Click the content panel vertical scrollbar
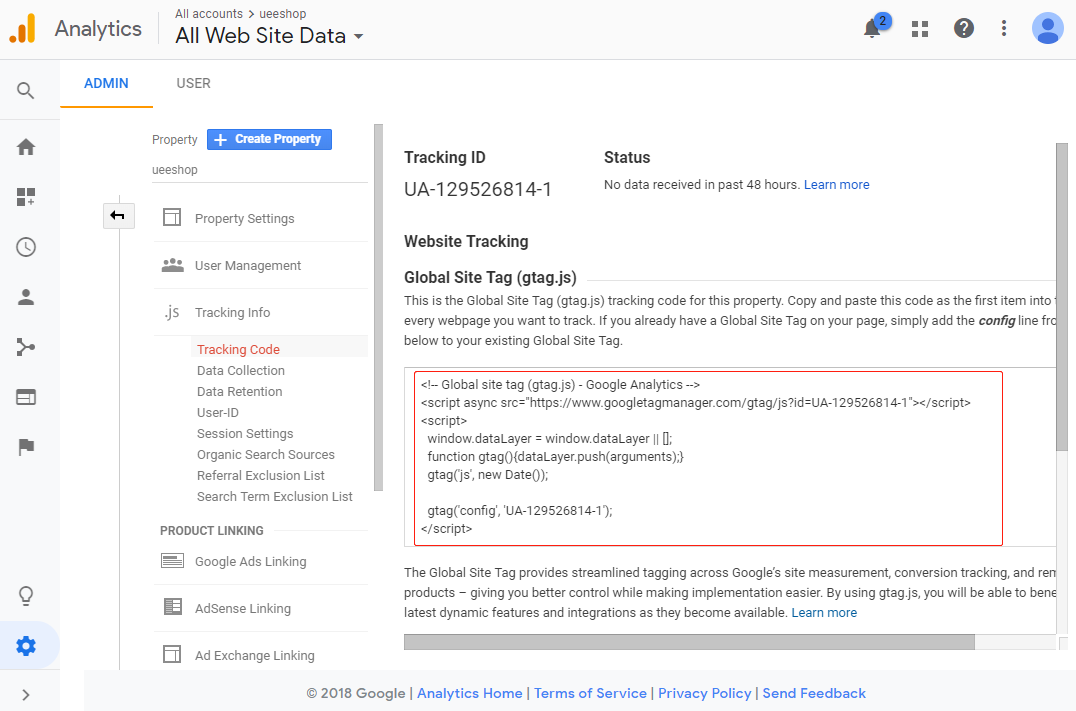 (x=1062, y=296)
